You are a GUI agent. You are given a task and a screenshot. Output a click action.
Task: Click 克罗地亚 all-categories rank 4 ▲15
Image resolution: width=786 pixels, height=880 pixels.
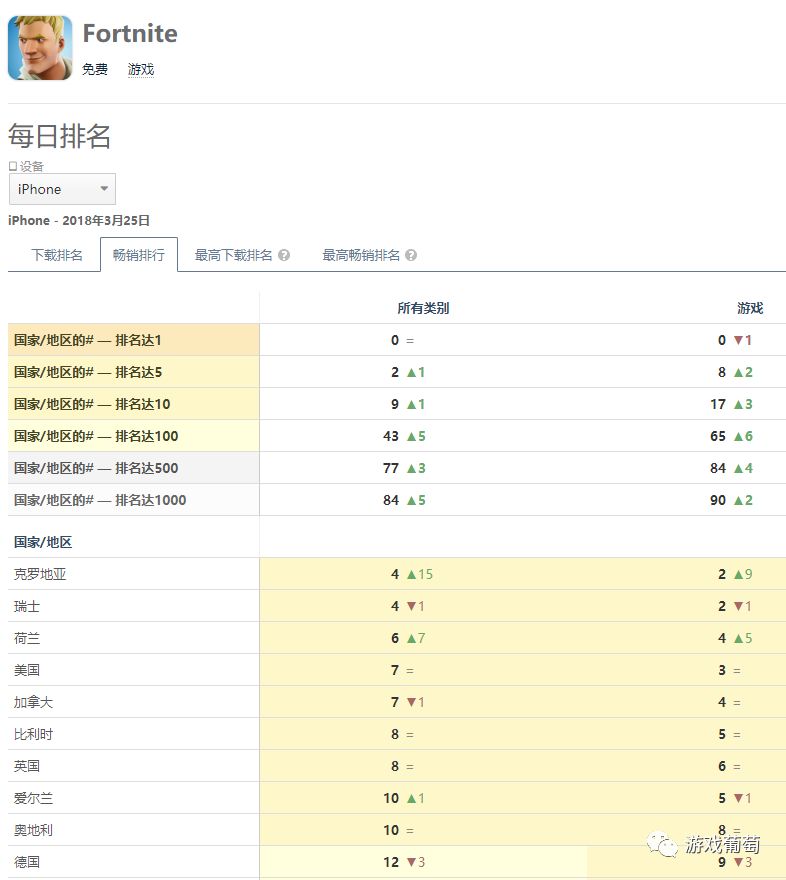pyautogui.click(x=412, y=574)
